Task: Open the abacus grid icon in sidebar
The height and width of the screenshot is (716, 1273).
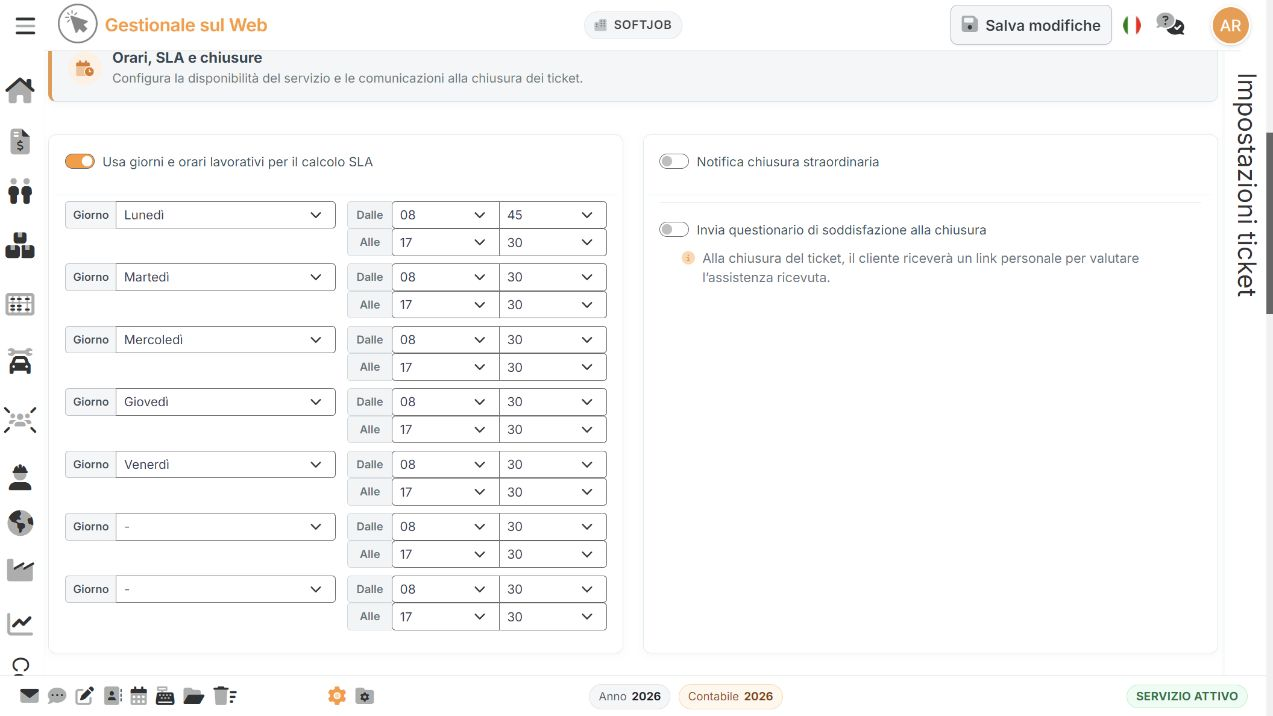Action: [20, 305]
